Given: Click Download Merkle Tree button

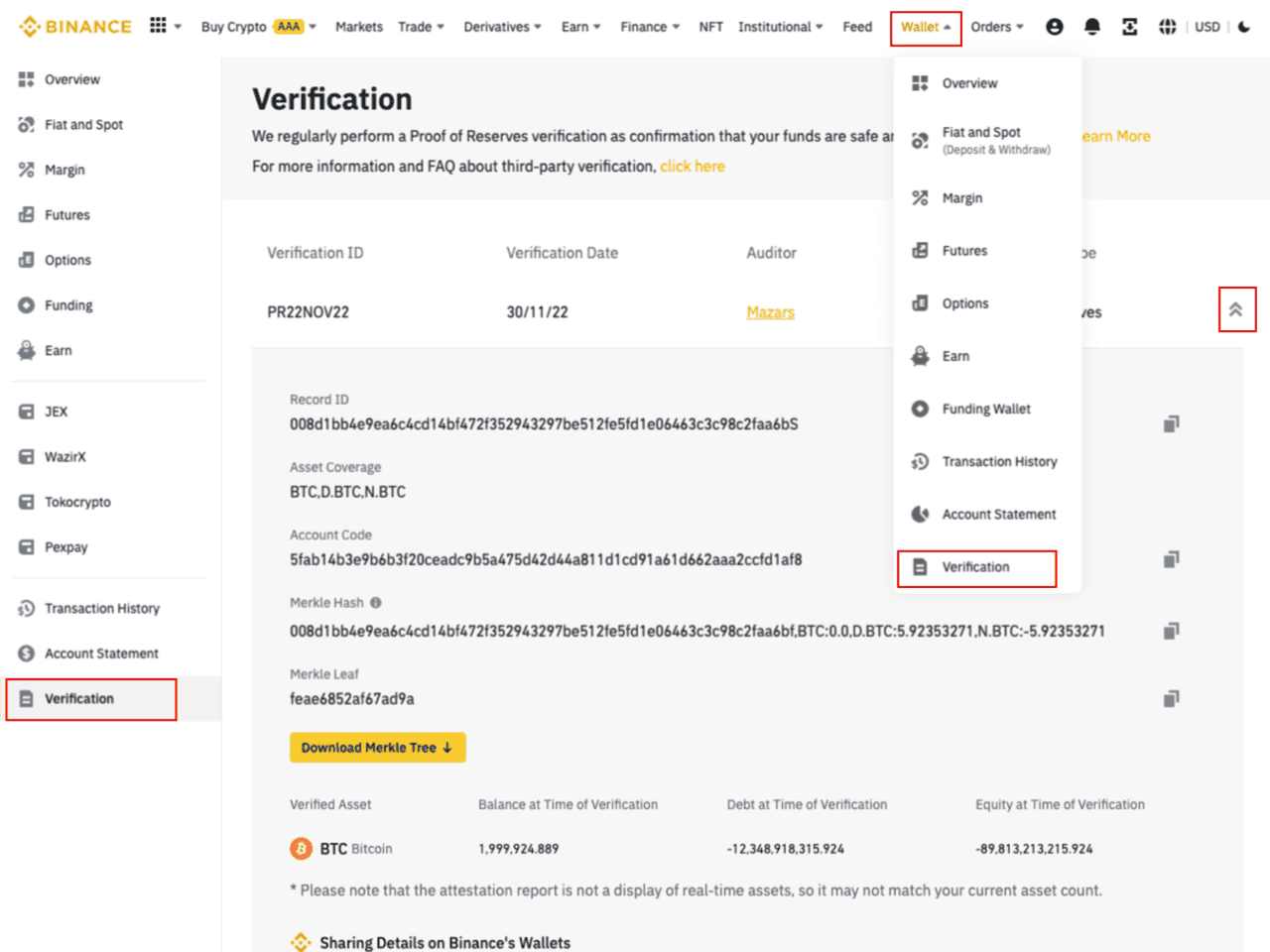Looking at the screenshot, I should 377,748.
